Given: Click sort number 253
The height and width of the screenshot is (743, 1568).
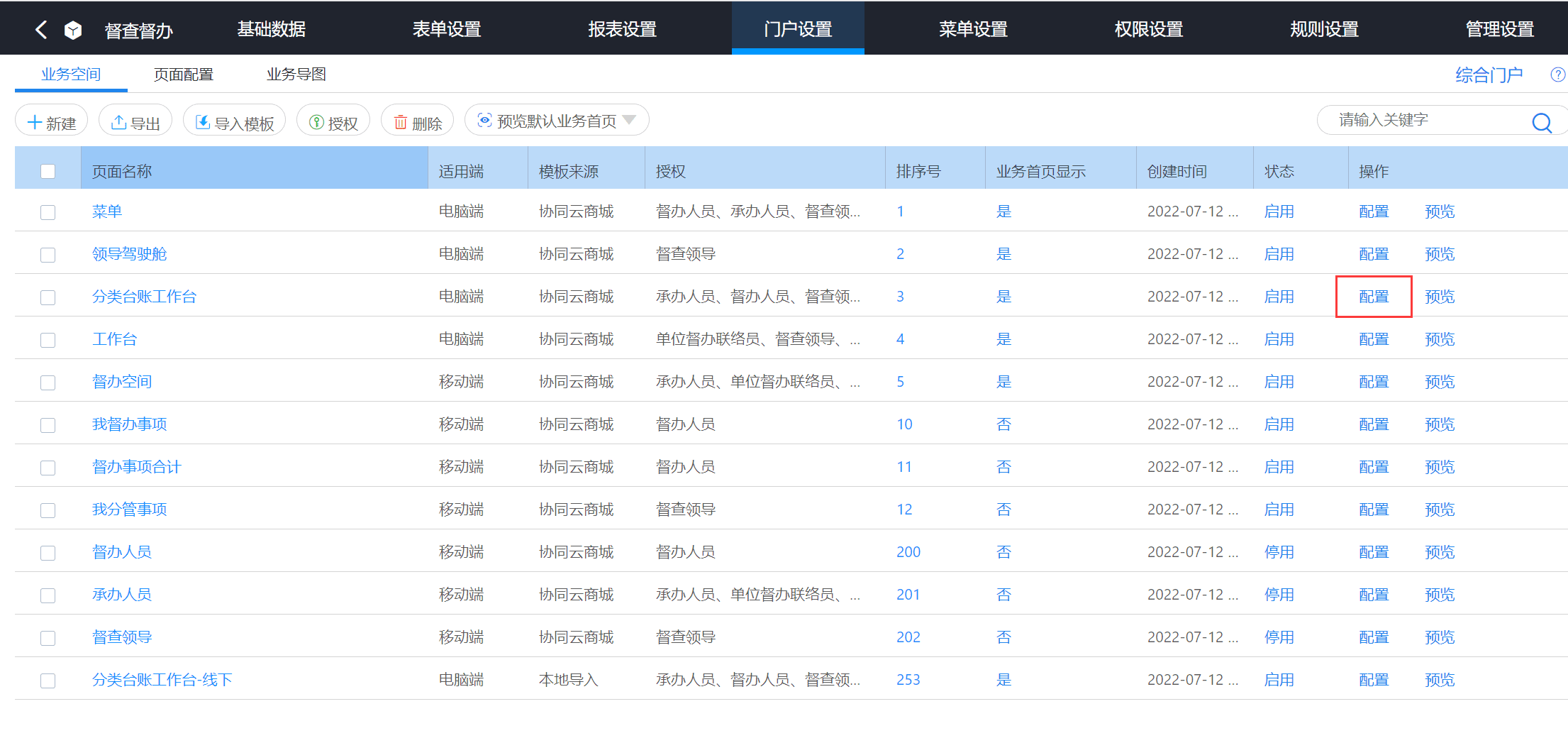Looking at the screenshot, I should (908, 680).
